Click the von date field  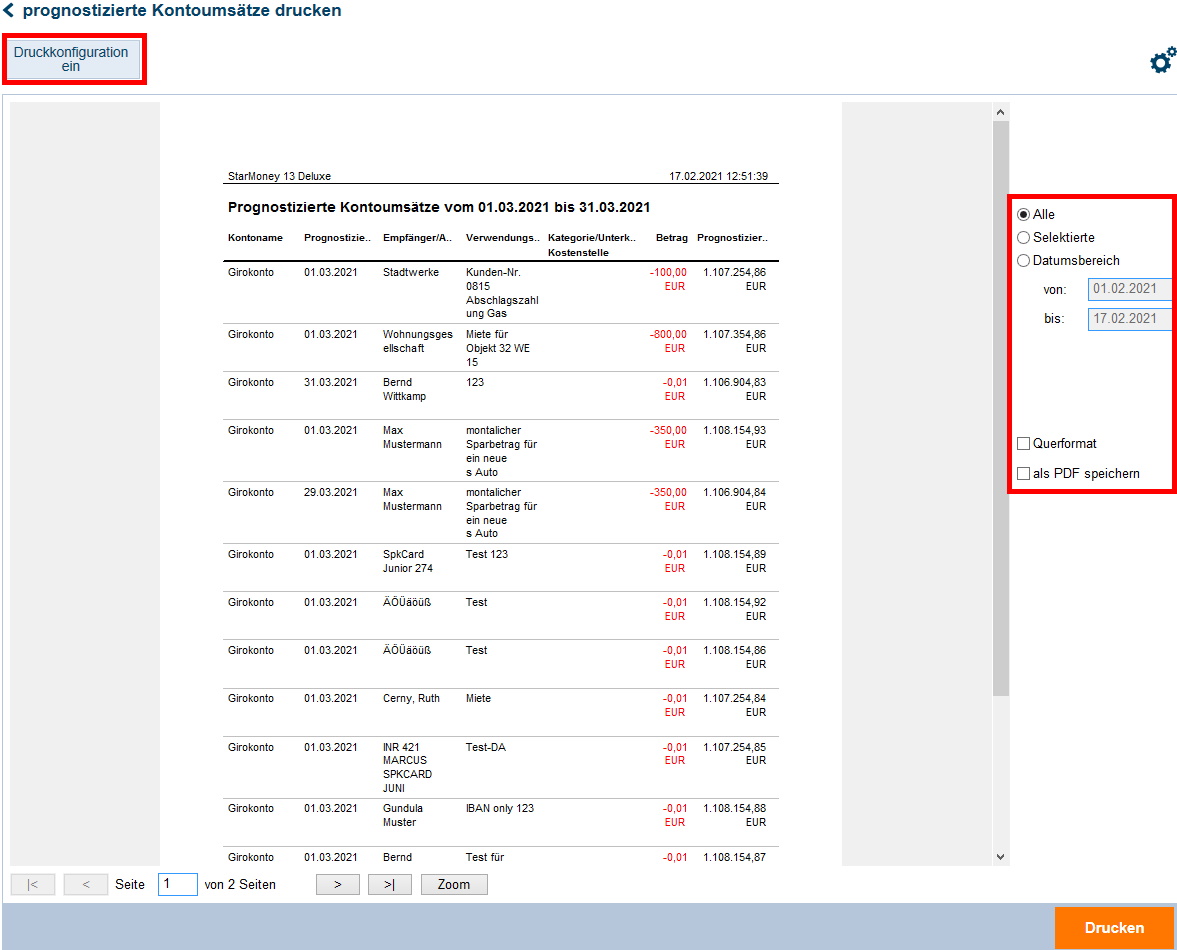1129,290
